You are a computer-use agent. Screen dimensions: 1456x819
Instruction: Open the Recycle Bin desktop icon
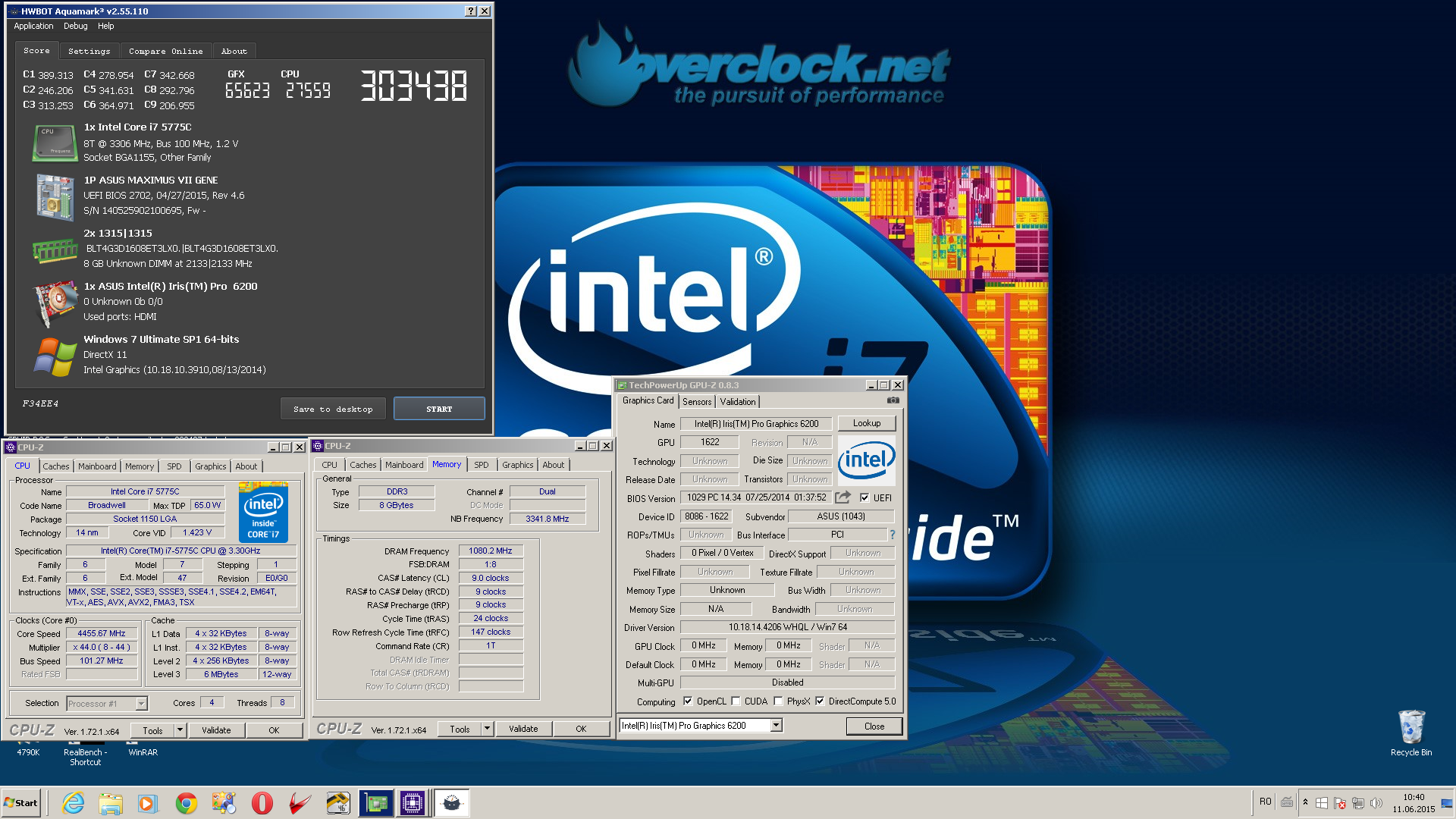pos(1411,733)
